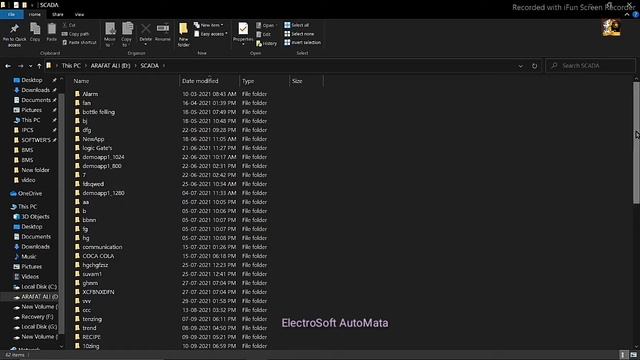640x360 pixels.
Task: Click the Copy ribbon icon
Action: [x=35, y=32]
